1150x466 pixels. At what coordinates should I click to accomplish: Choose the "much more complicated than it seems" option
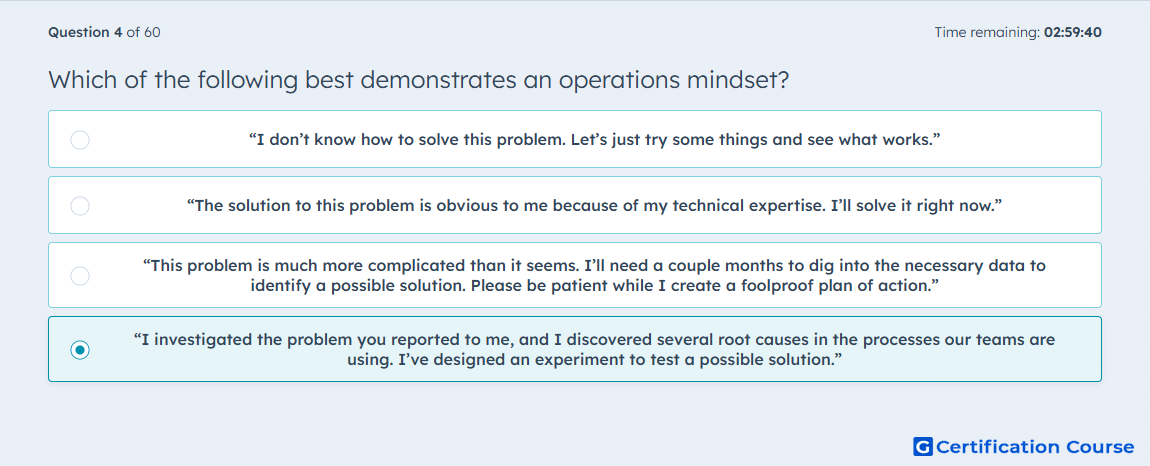[x=574, y=275]
